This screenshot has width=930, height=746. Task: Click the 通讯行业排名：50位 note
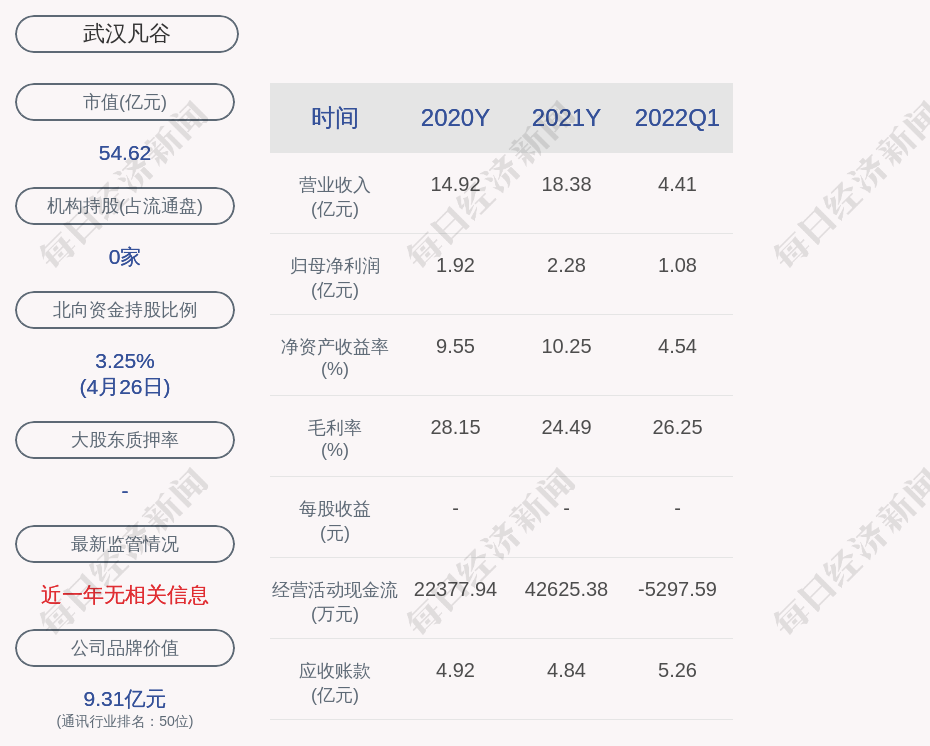125,721
